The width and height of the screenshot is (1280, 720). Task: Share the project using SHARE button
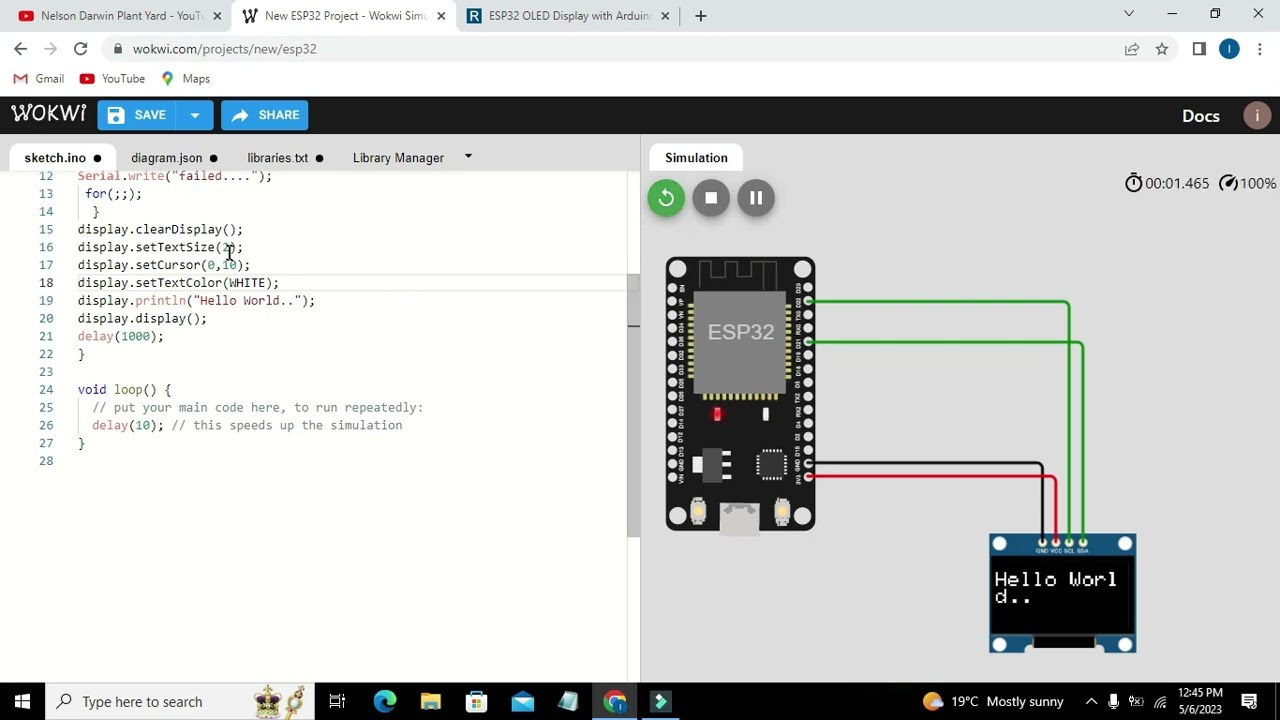[x=264, y=115]
